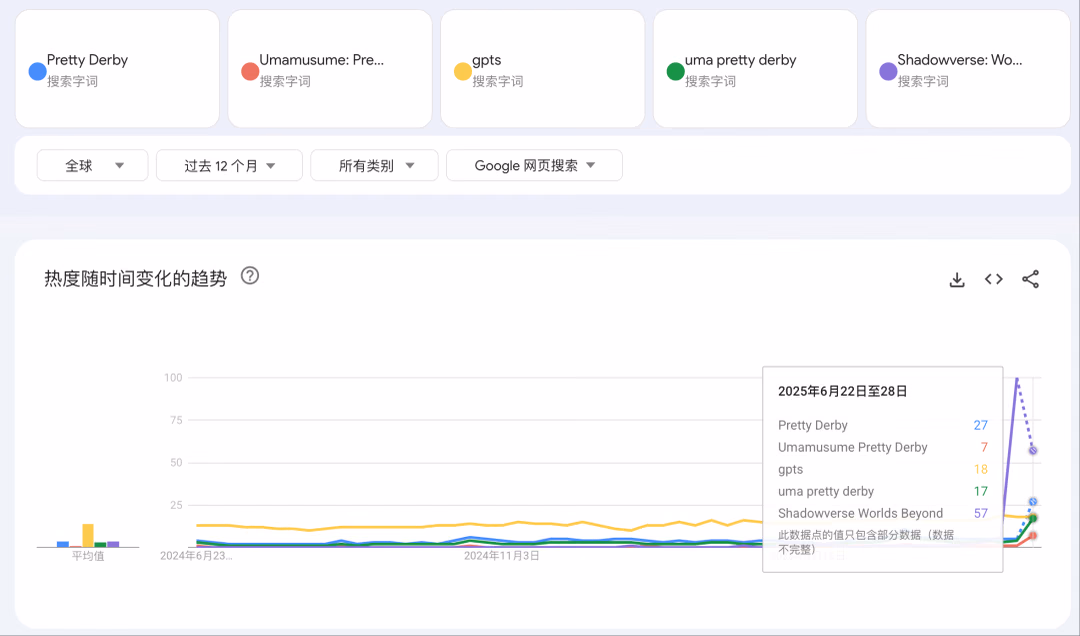Viewport: 1080px width, 636px height.
Task: Click the 2024年6月23... axis label
Action: coord(196,555)
